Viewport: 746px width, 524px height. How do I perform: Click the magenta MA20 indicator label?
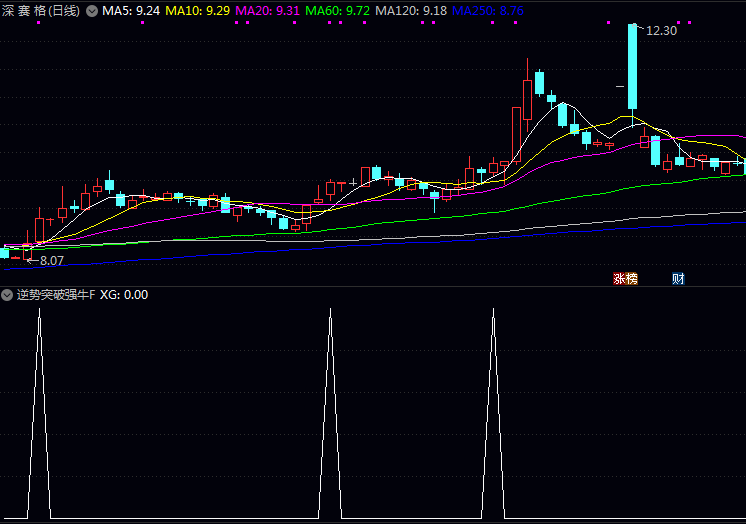267,11
